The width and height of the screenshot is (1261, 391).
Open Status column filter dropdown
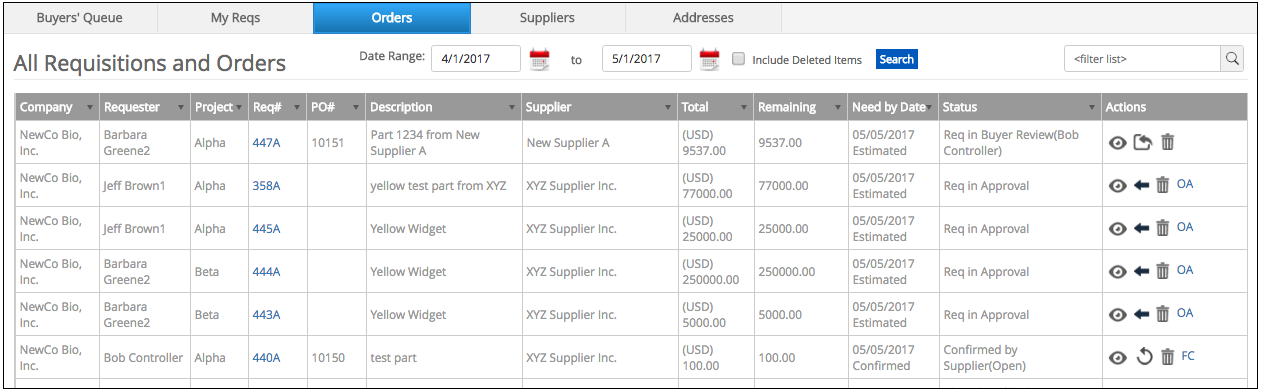click(x=1091, y=108)
